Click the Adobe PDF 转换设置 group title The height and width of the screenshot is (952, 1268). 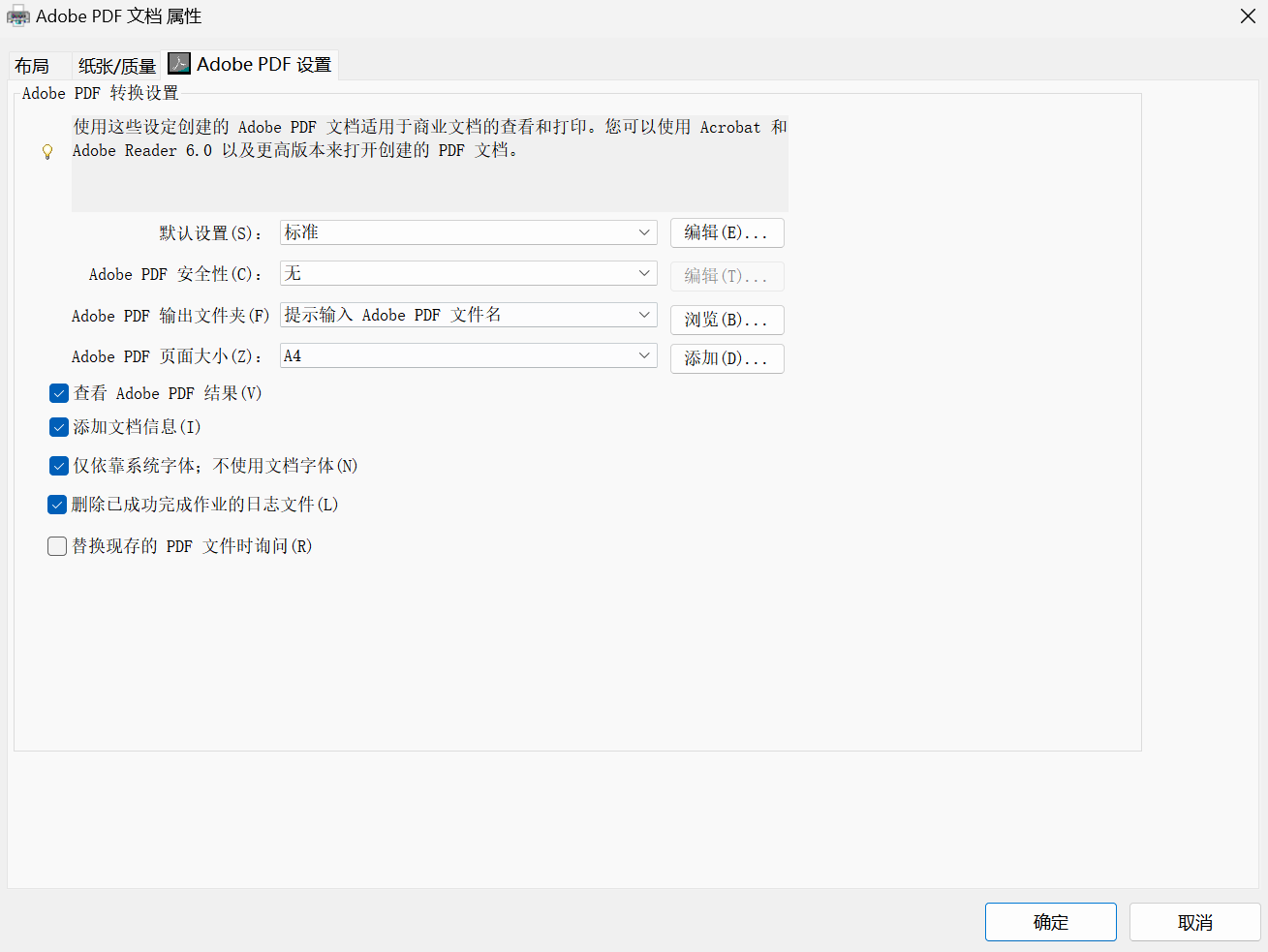[101, 93]
